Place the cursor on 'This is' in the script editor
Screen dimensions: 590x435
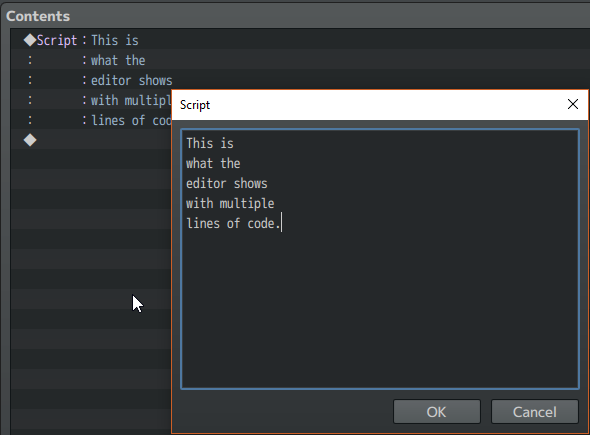pyautogui.click(x=210, y=143)
